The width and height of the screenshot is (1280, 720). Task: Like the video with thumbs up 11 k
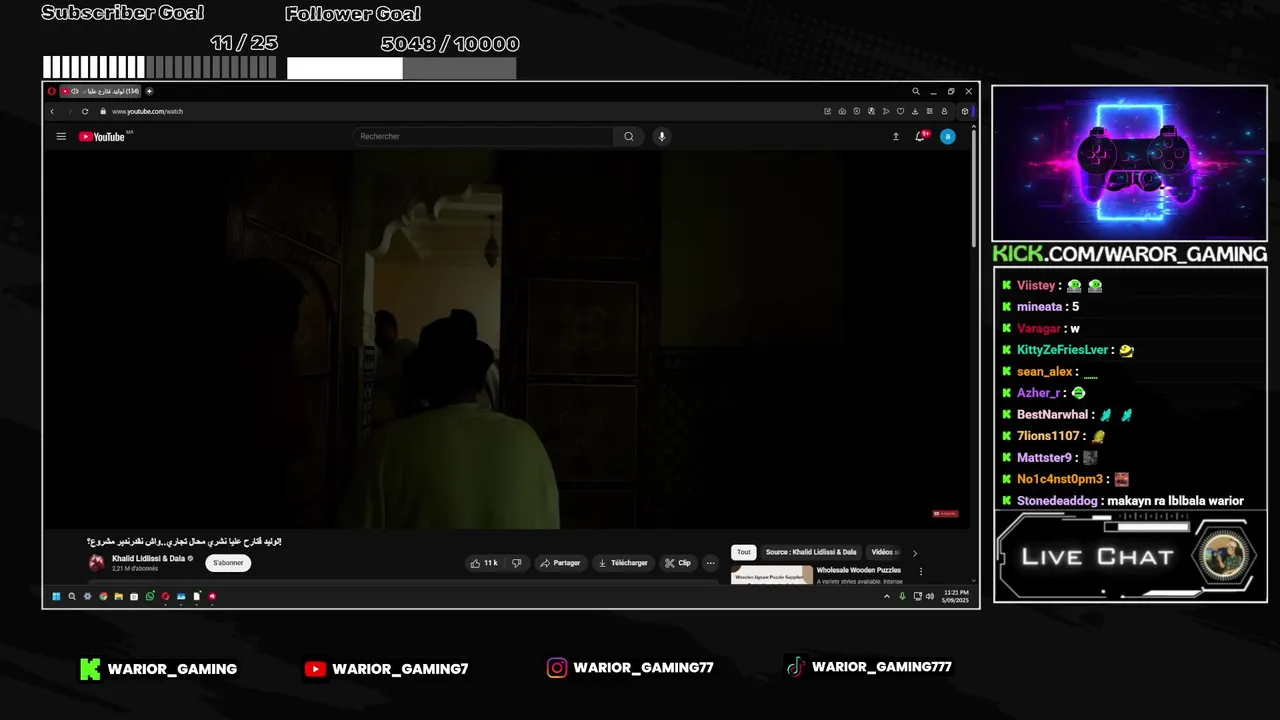484,563
